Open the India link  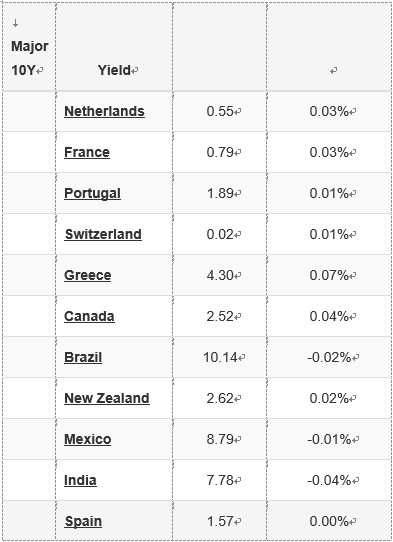tap(80, 480)
